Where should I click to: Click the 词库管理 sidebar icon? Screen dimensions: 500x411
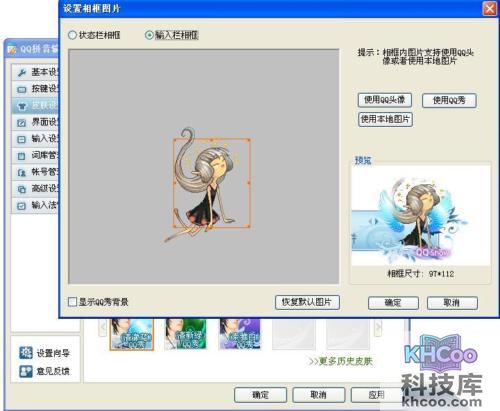point(22,156)
